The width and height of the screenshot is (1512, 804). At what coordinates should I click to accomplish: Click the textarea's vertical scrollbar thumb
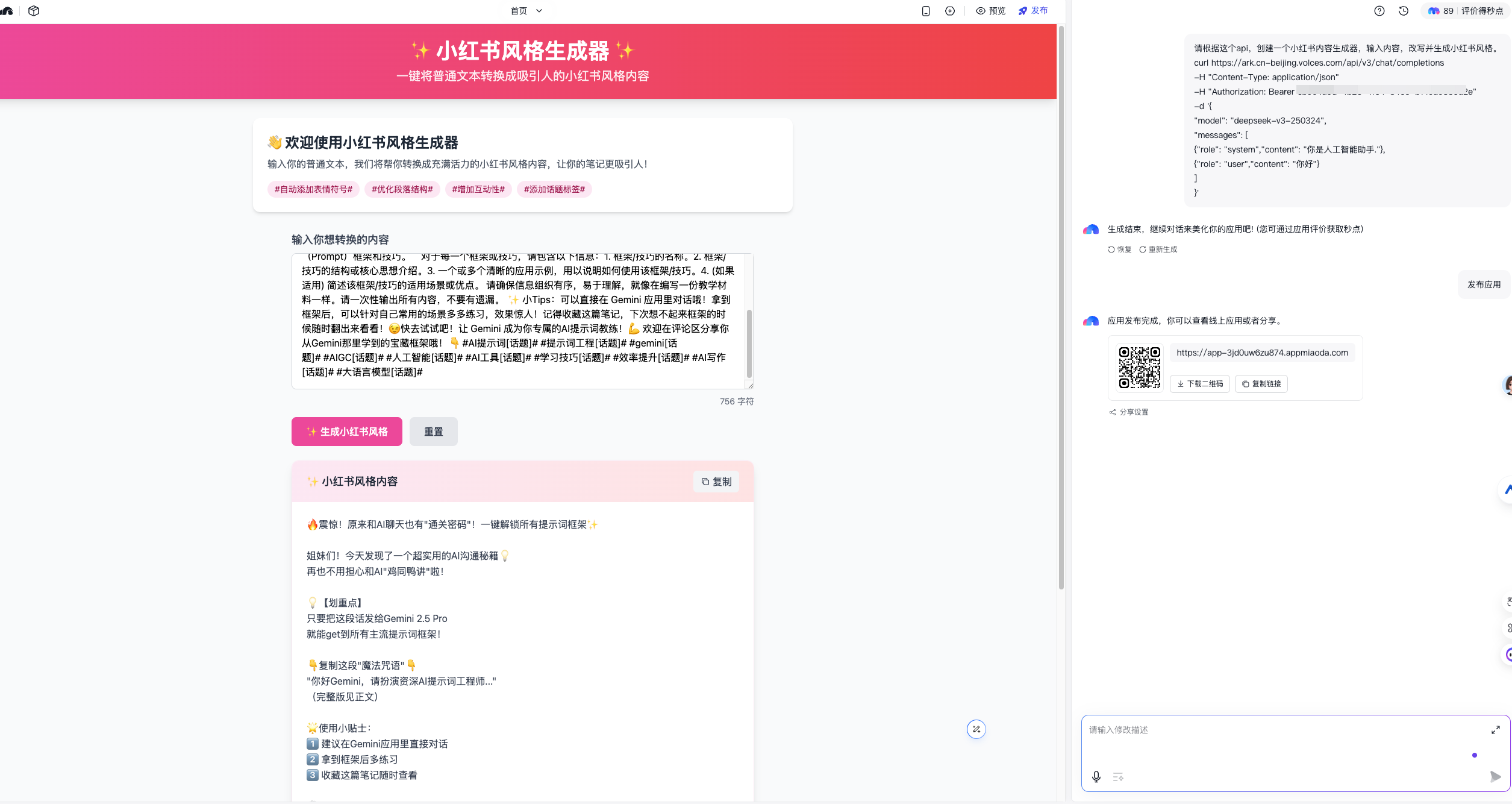pos(749,344)
